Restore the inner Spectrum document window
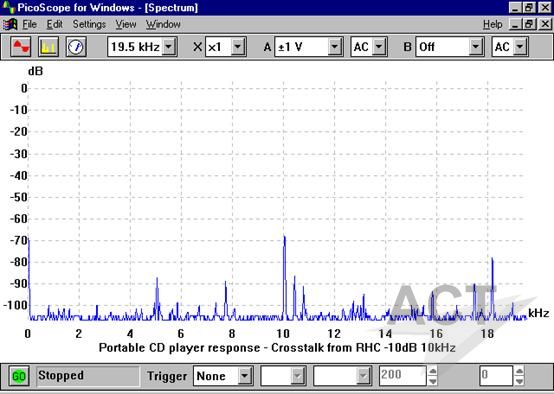554x394 pixels. click(530, 24)
